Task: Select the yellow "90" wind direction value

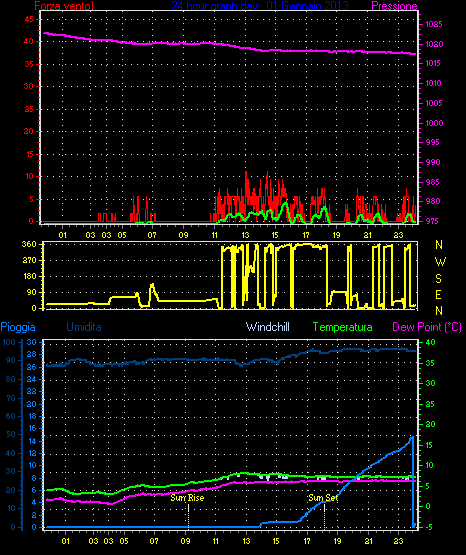Action: pyautogui.click(x=32, y=292)
